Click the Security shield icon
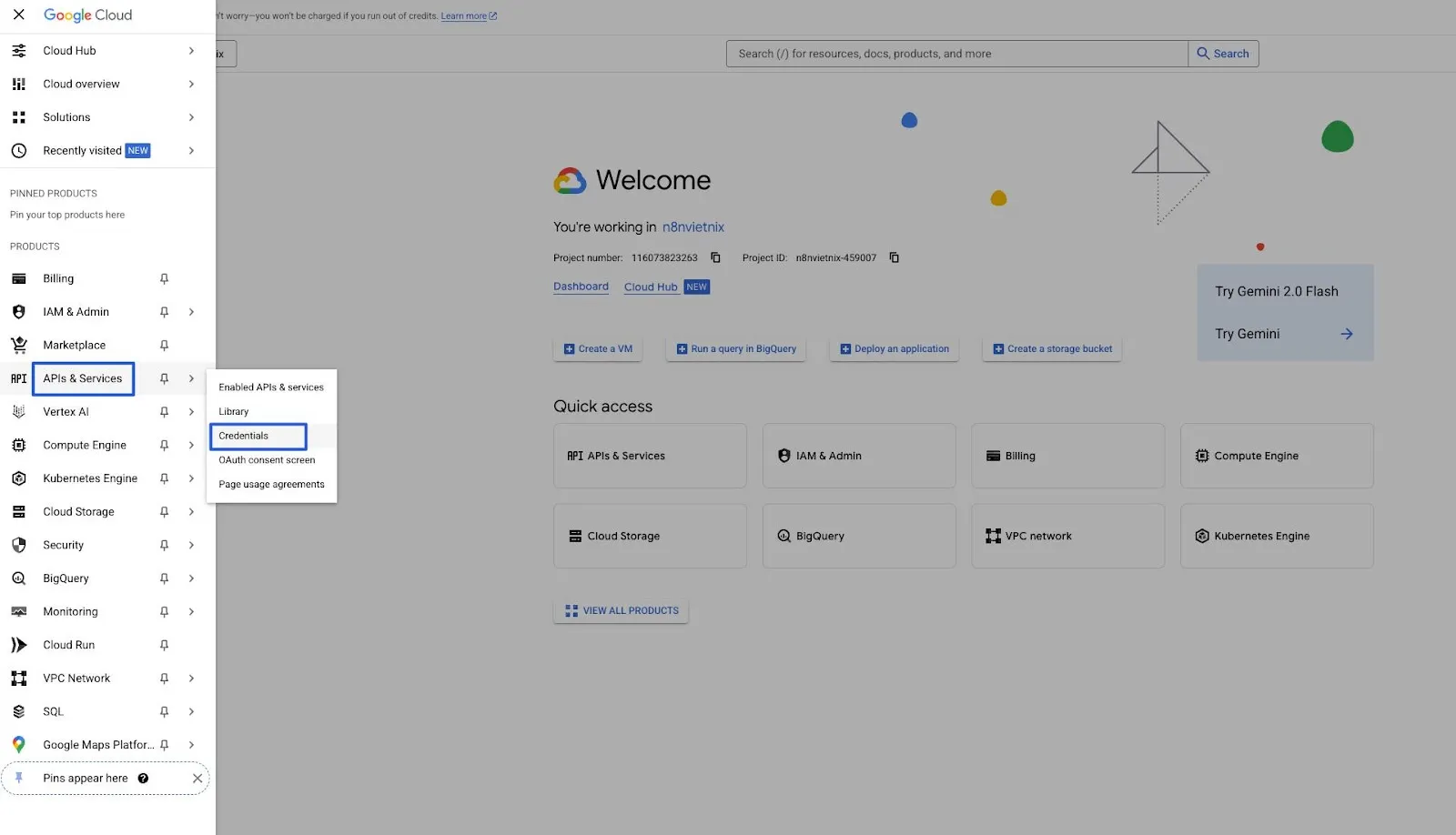Image resolution: width=1456 pixels, height=835 pixels. coord(18,545)
